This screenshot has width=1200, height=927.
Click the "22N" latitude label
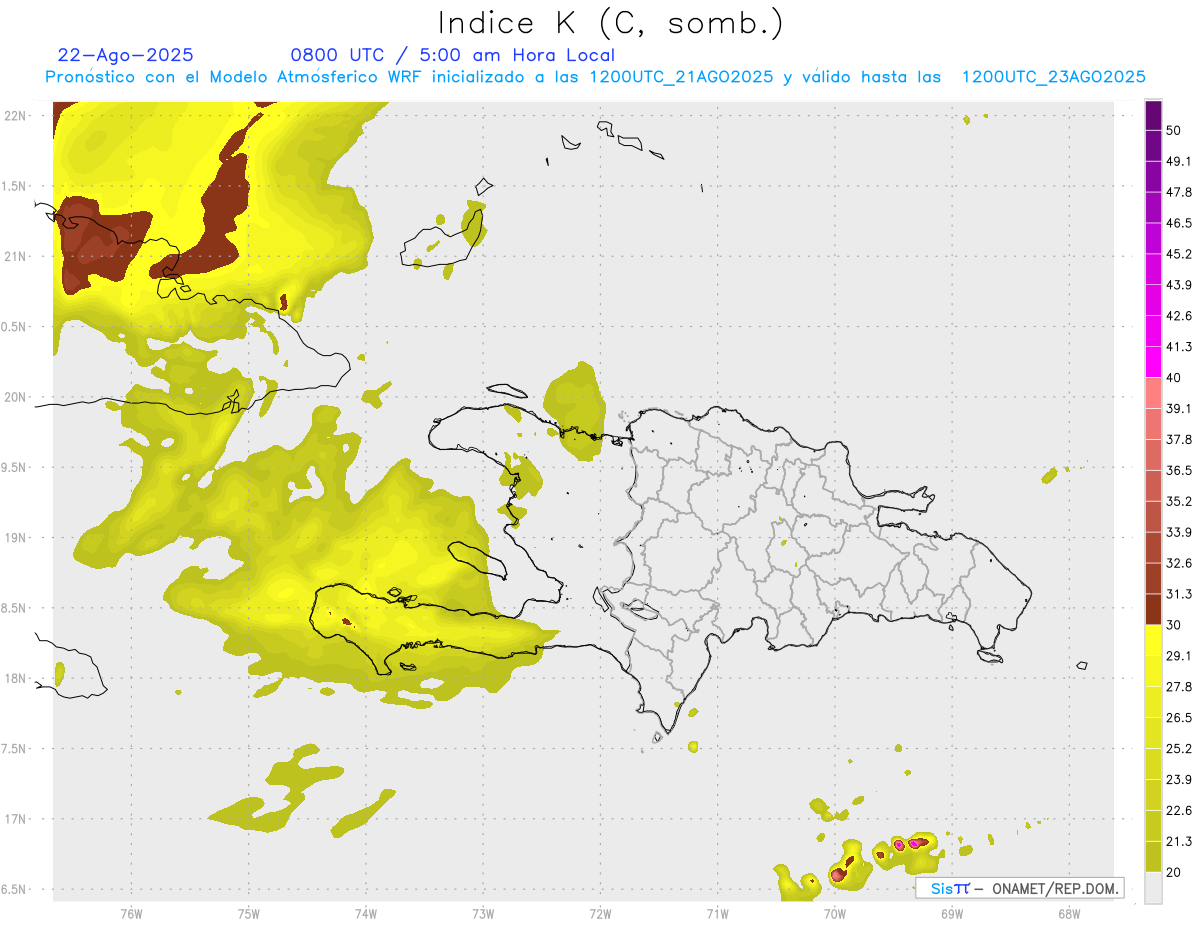[16, 115]
